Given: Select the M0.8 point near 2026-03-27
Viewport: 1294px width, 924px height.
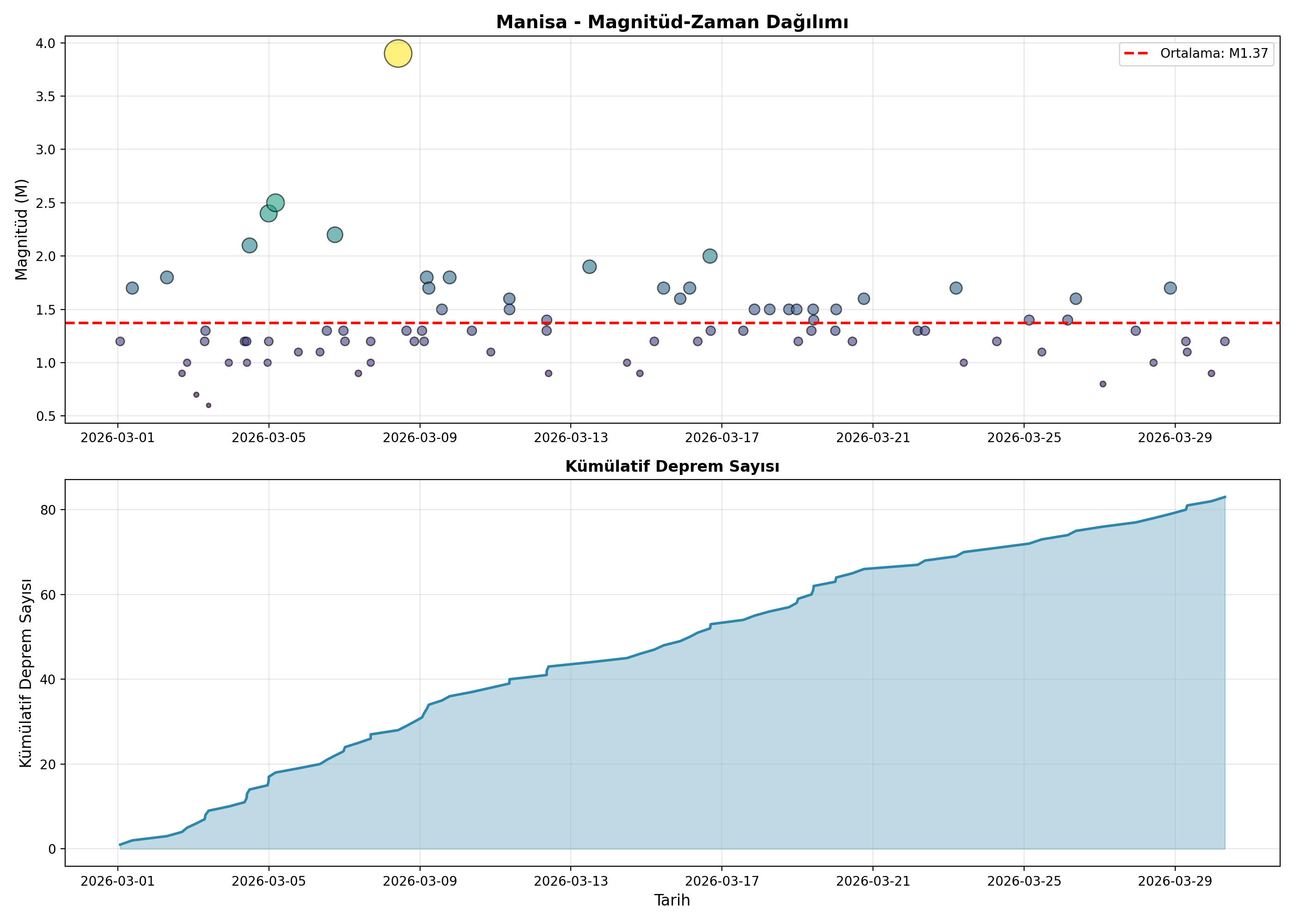Looking at the screenshot, I should (x=1103, y=384).
